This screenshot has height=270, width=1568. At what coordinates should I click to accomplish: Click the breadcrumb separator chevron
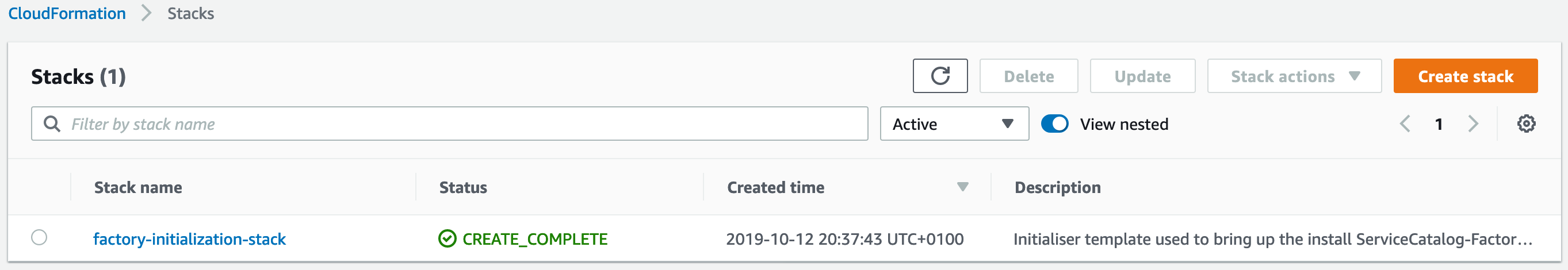click(146, 13)
